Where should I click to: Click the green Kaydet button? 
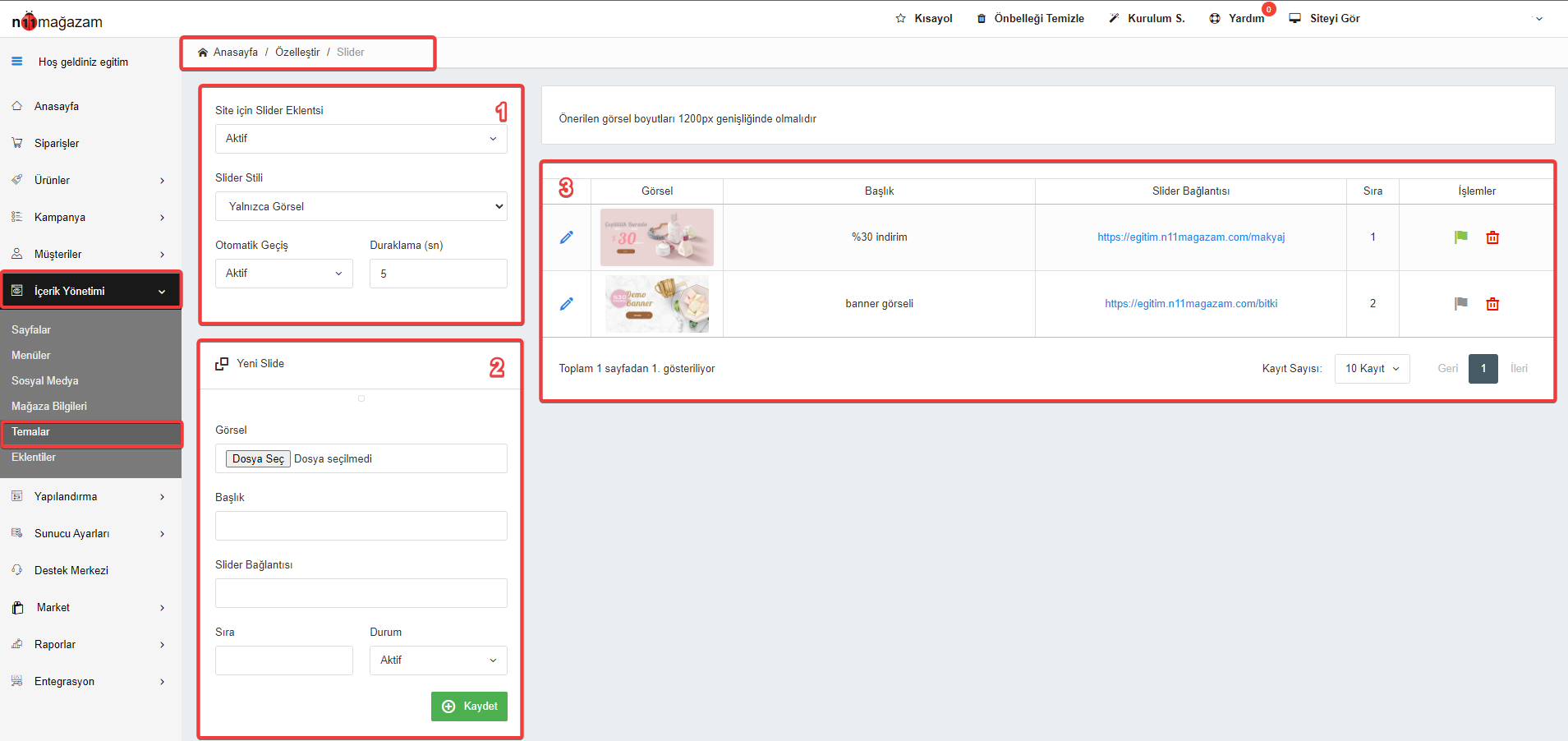click(469, 706)
